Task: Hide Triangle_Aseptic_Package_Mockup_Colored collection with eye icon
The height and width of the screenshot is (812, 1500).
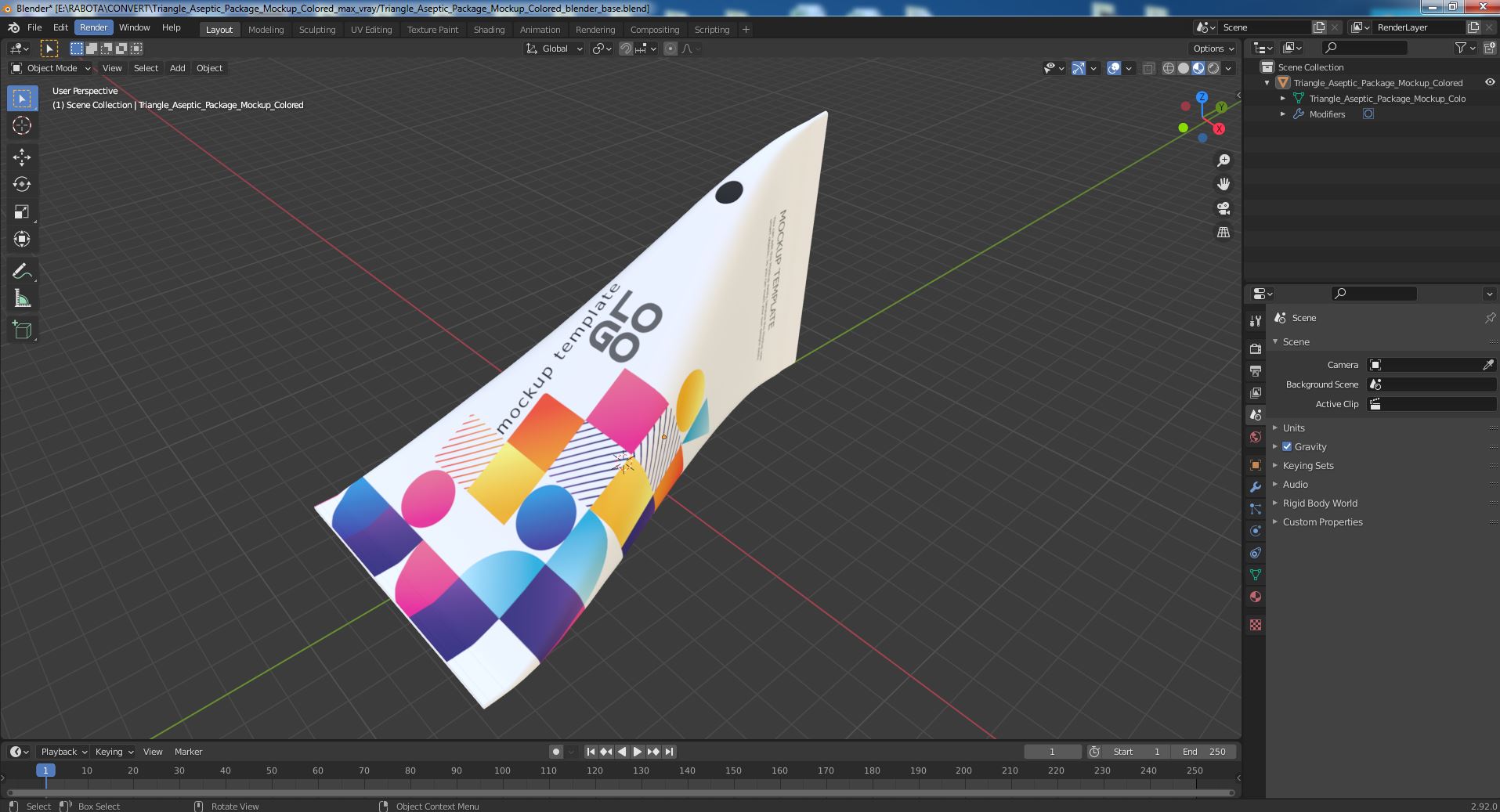Action: click(1489, 82)
